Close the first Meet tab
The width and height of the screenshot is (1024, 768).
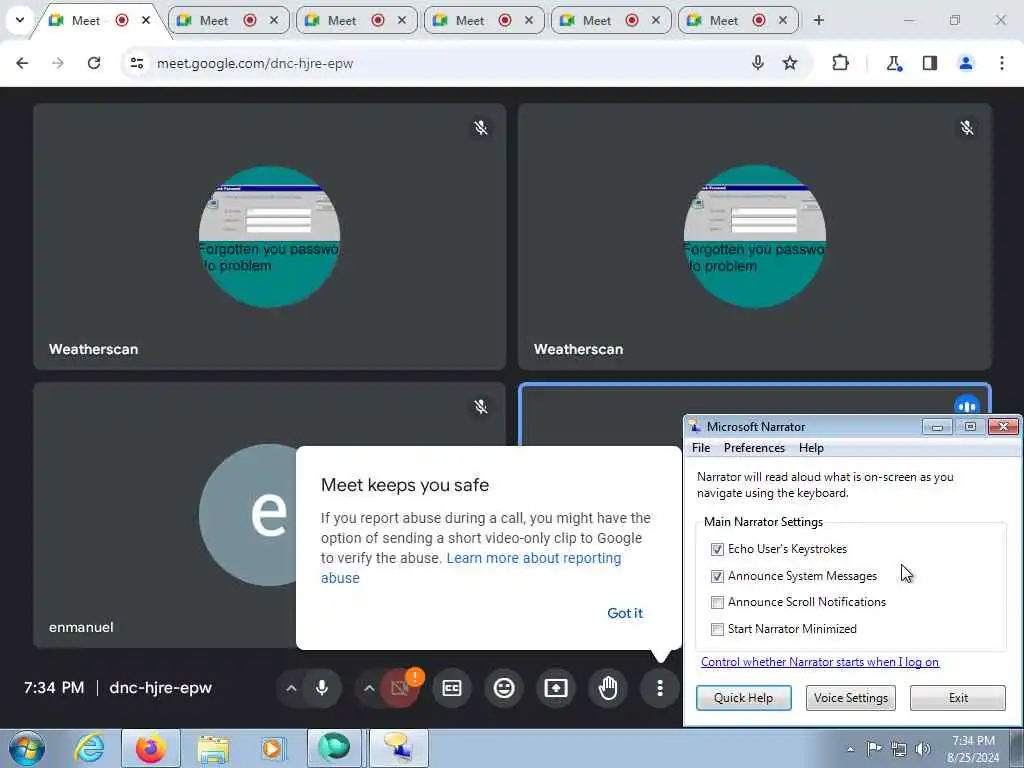(x=146, y=20)
